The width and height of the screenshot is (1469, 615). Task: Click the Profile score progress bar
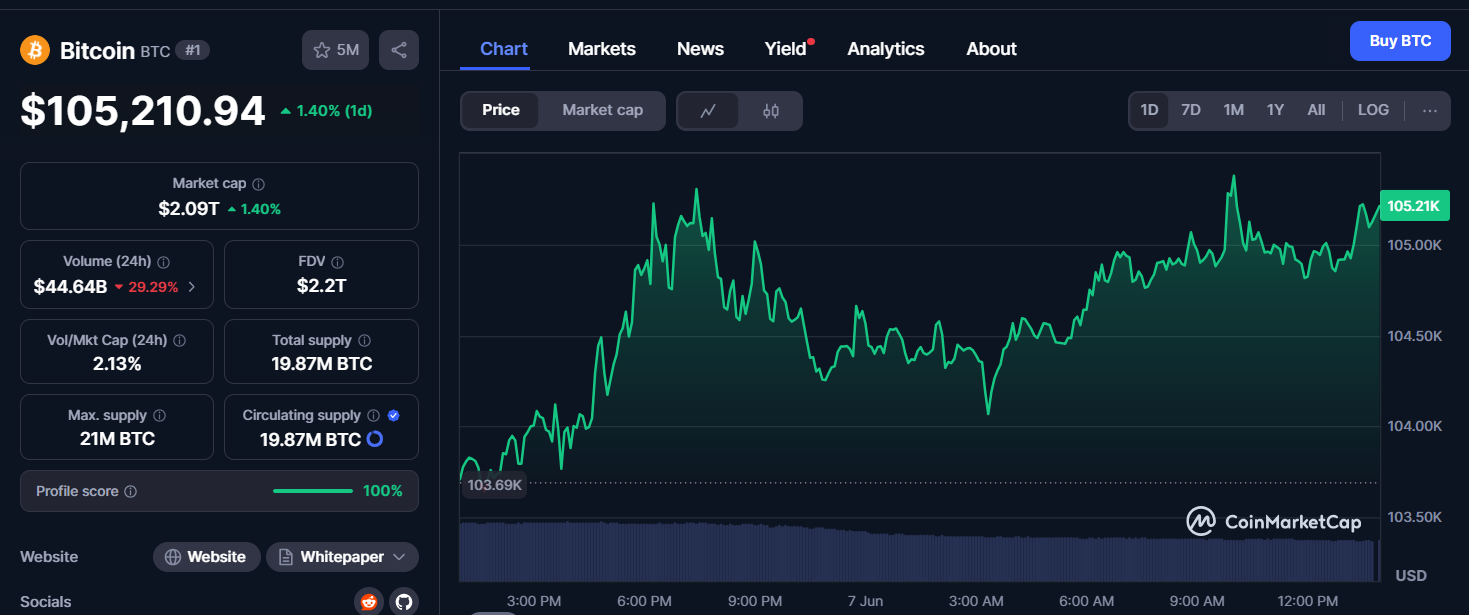click(x=313, y=491)
